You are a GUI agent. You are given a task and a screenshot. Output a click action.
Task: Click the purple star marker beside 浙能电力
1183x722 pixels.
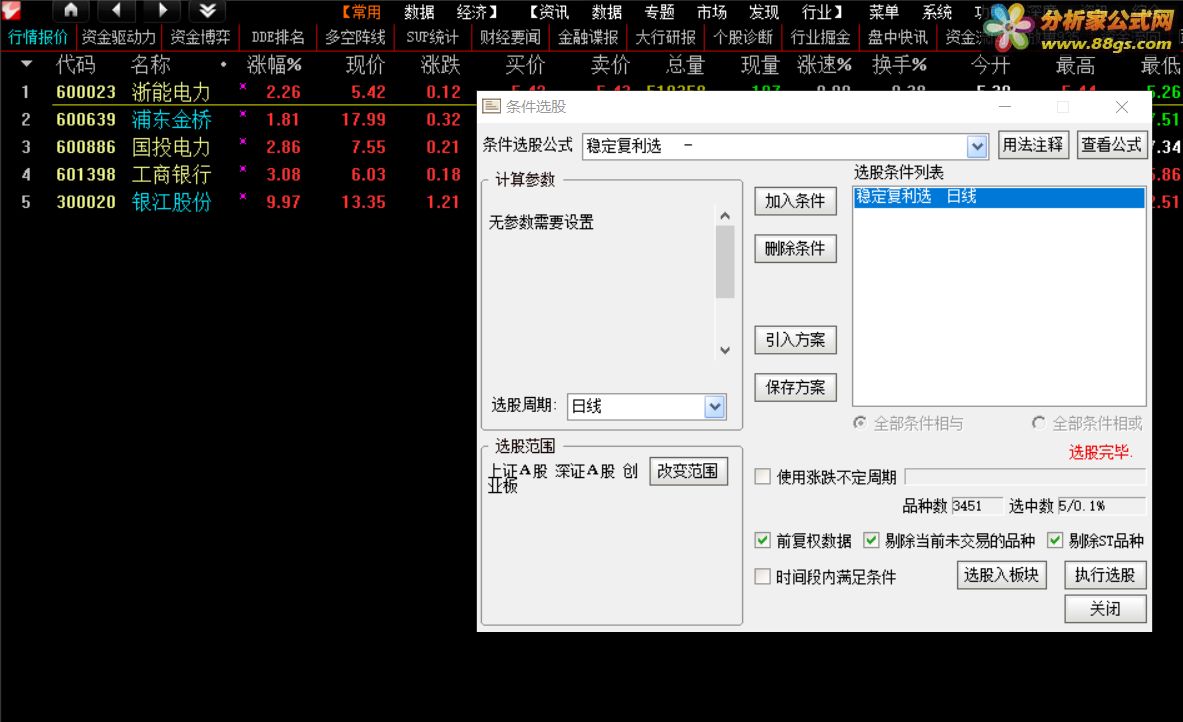click(x=243, y=86)
